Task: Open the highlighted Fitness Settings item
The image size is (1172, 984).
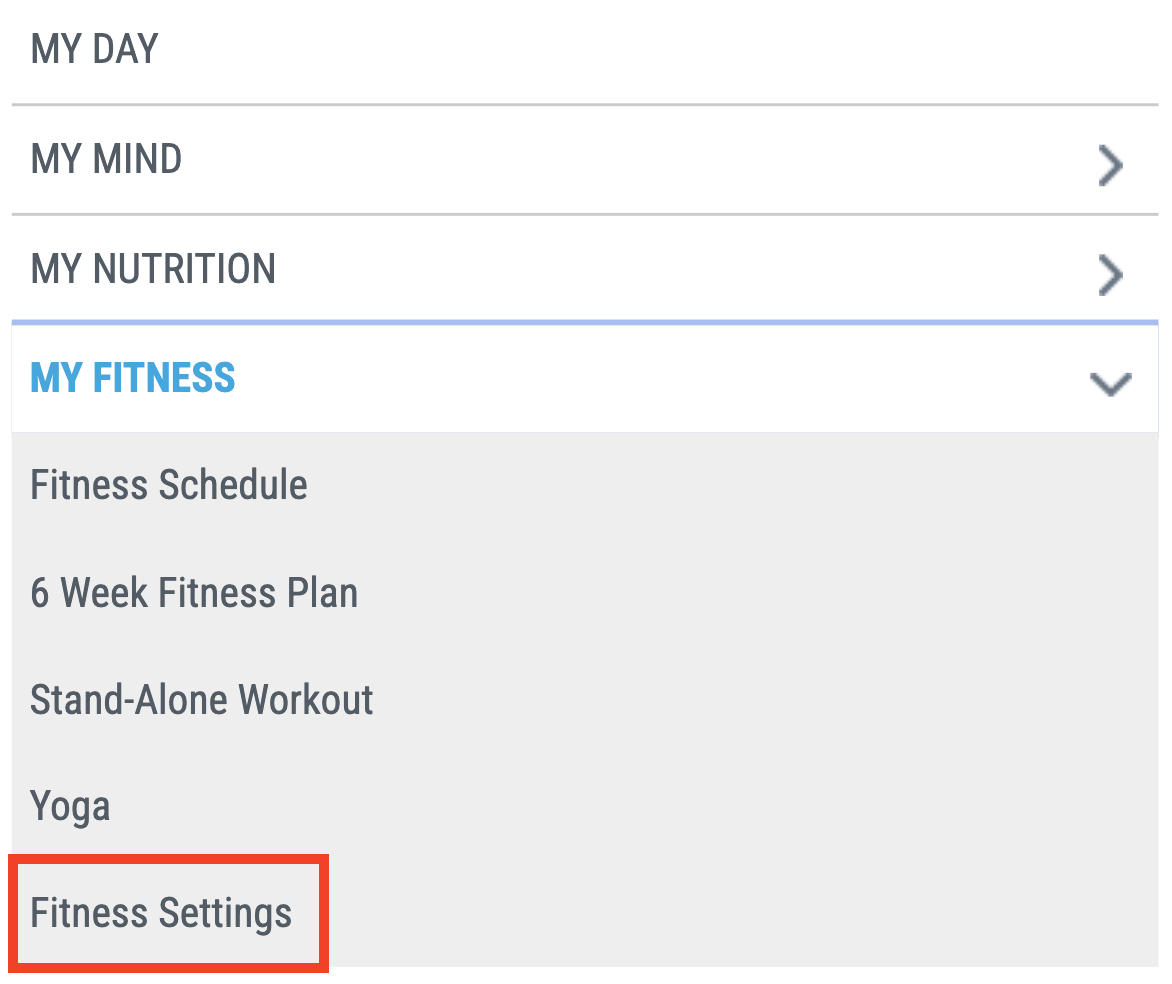Action: click(x=161, y=913)
